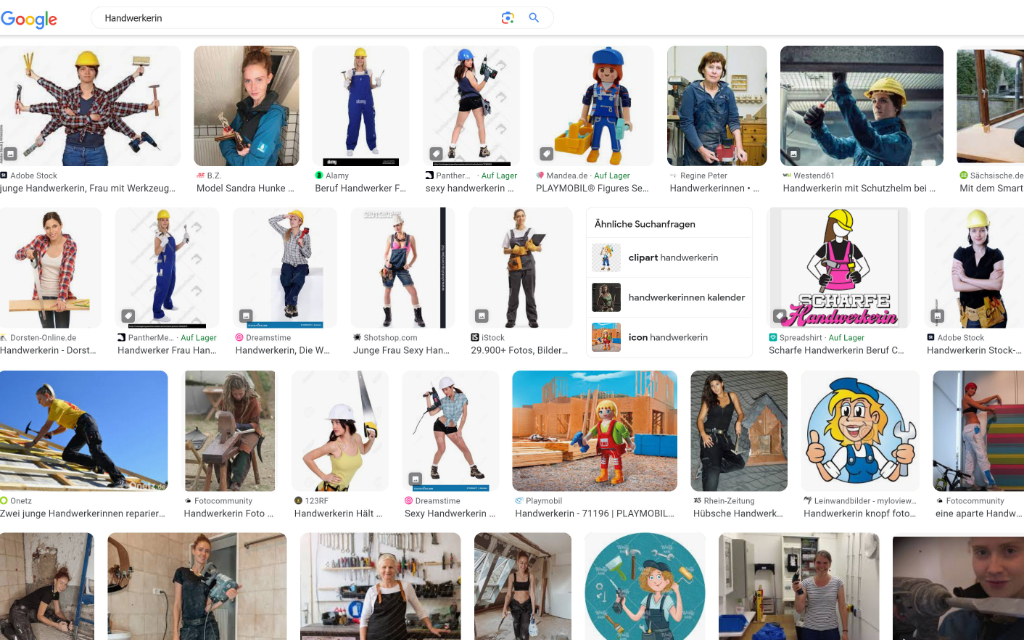Open Mandea.de Playmobil figure image
This screenshot has width=1024, height=640.
(x=593, y=106)
